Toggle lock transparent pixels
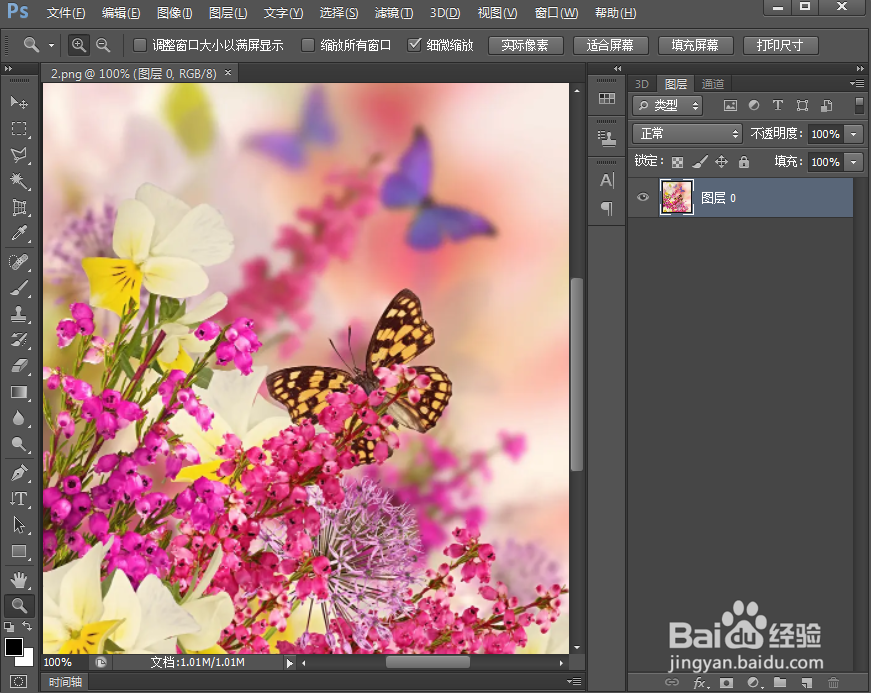The image size is (871, 693). [x=677, y=162]
